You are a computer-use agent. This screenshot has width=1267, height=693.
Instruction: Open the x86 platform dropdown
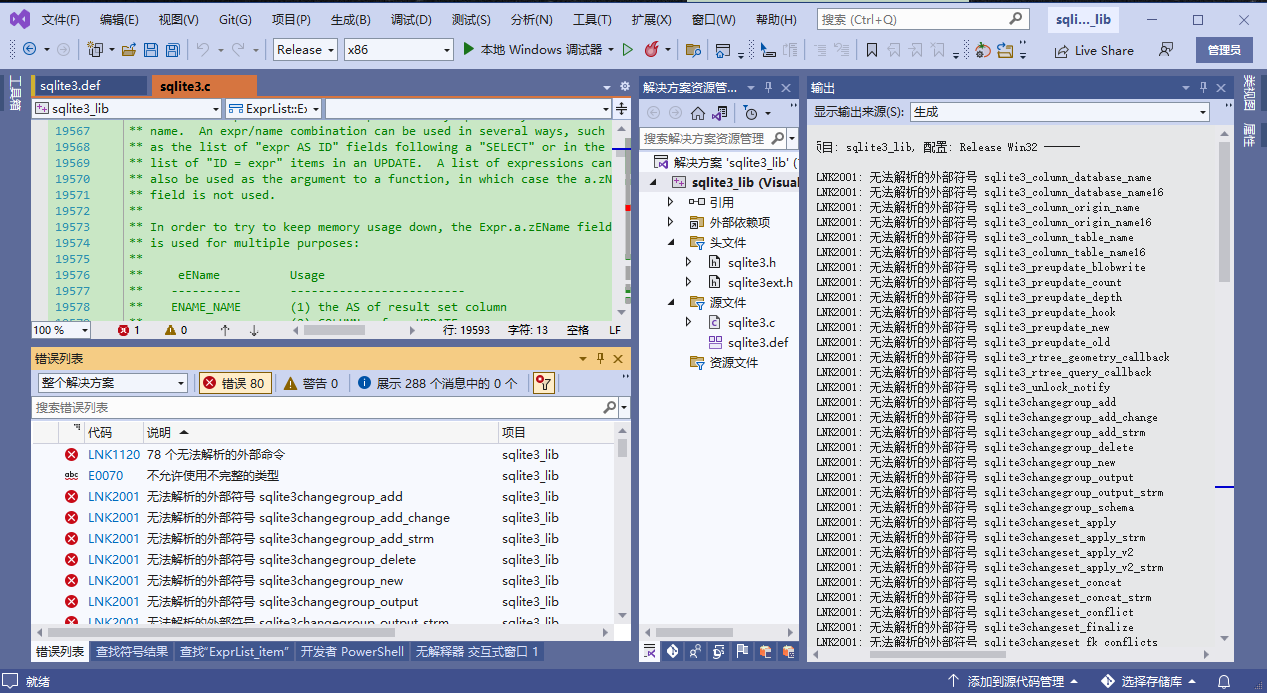pyautogui.click(x=398, y=49)
